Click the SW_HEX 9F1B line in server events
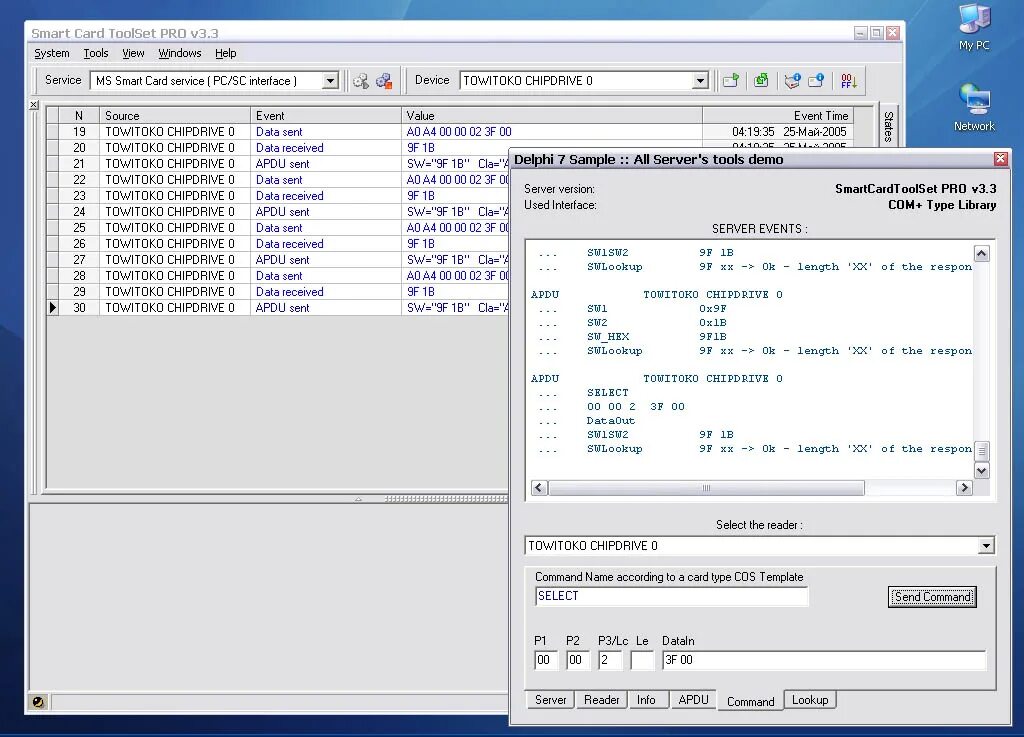 656,337
